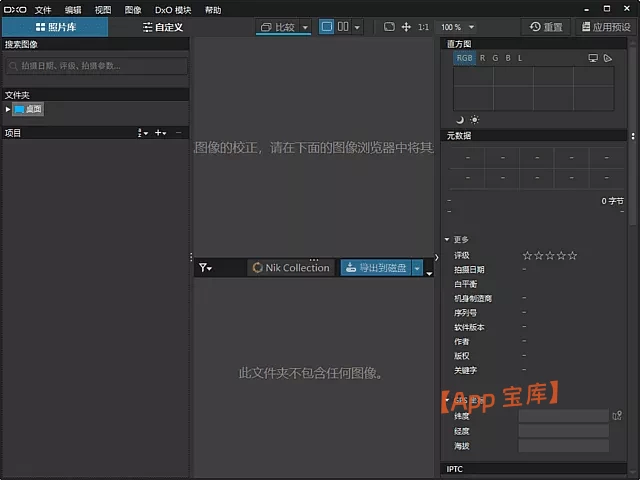Select the 桌面 folder
640x480 pixels.
click(28, 109)
